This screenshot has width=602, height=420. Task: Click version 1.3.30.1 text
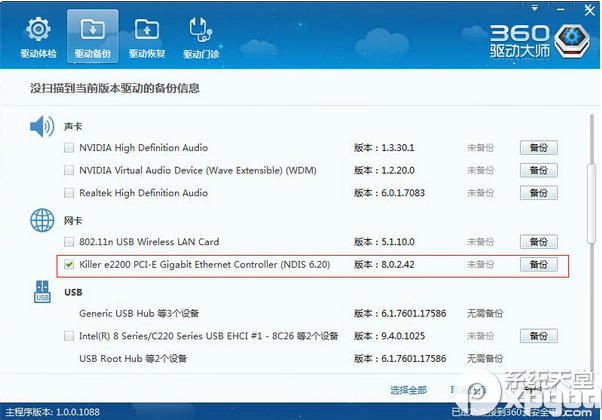(398, 148)
